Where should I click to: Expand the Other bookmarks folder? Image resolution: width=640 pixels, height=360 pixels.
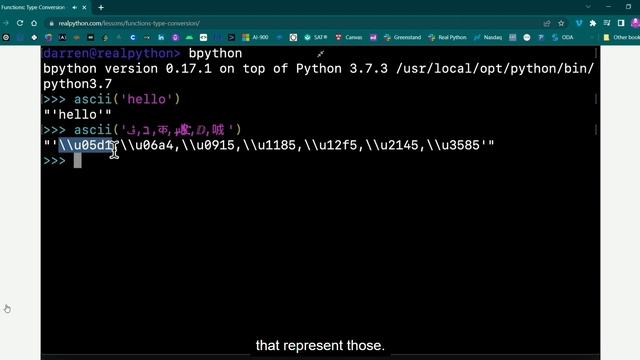pos(622,37)
